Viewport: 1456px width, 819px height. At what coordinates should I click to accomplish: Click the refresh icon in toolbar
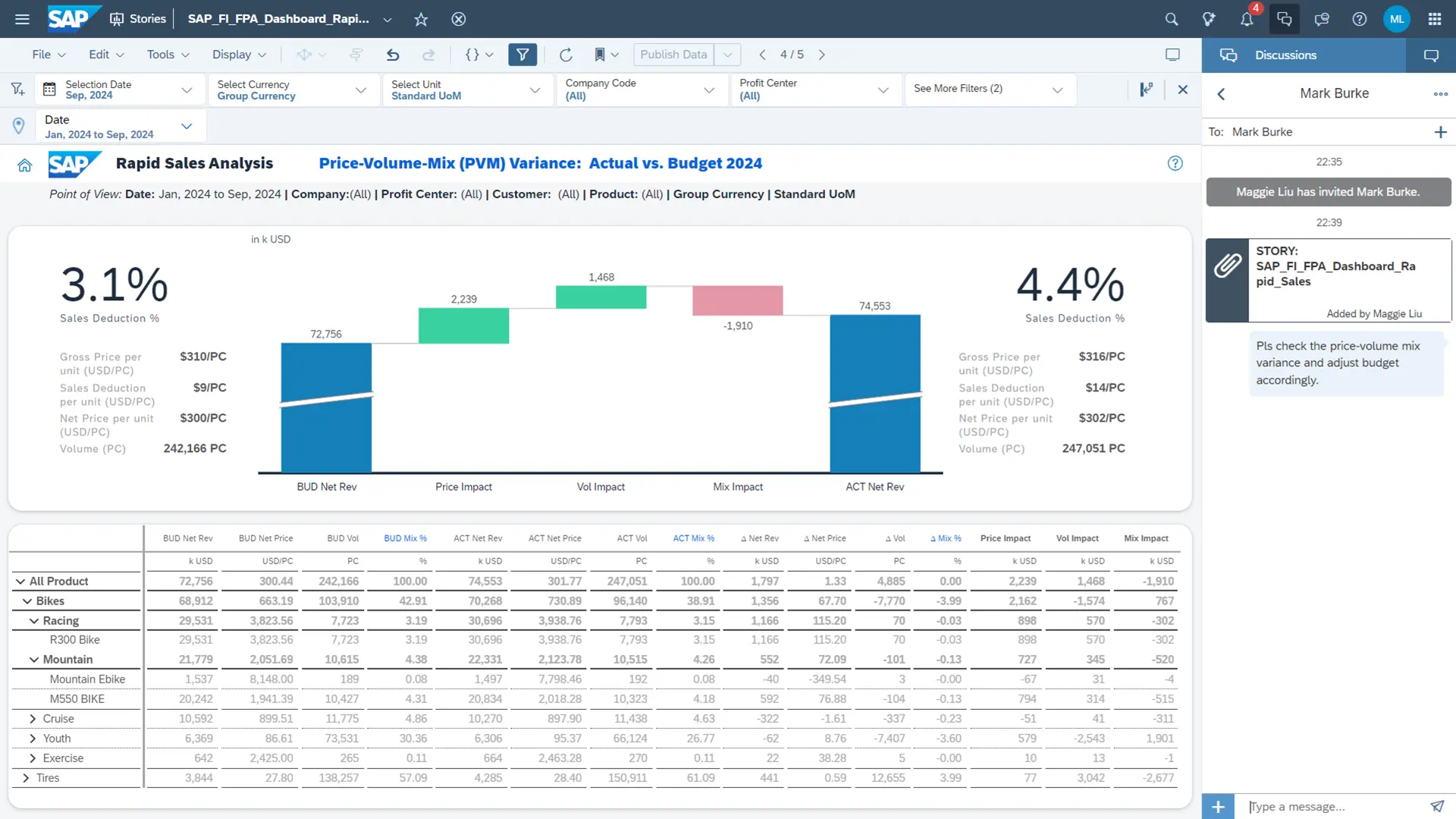point(566,55)
